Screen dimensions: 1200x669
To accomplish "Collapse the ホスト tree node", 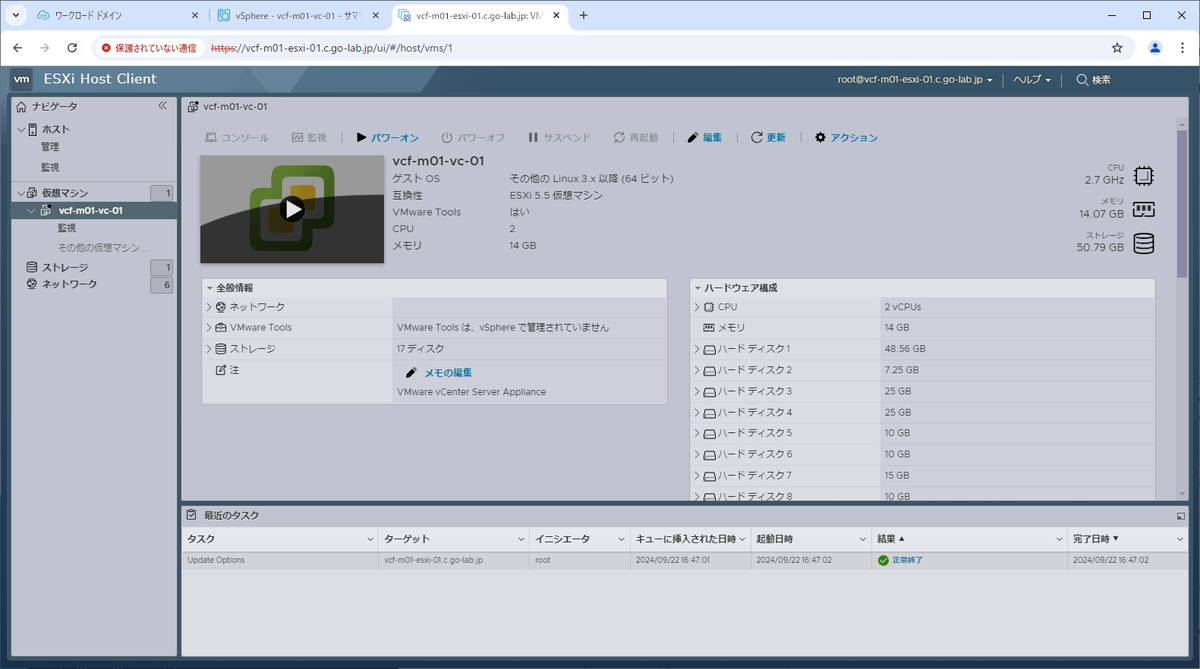I will tap(21, 129).
